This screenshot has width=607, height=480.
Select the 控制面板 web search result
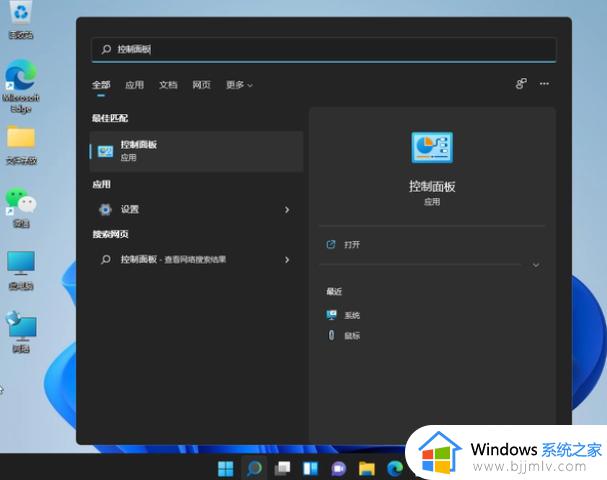(x=196, y=259)
